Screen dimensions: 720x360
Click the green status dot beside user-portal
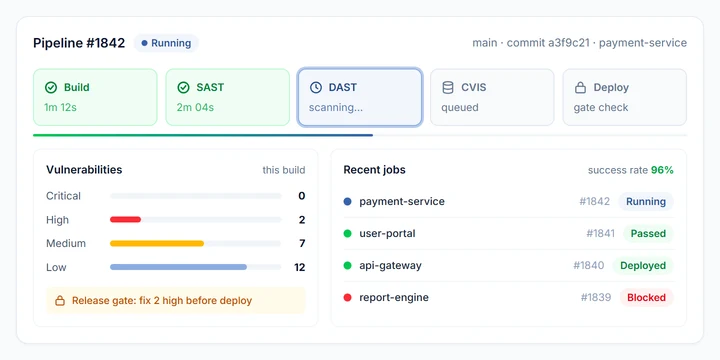[x=348, y=234]
